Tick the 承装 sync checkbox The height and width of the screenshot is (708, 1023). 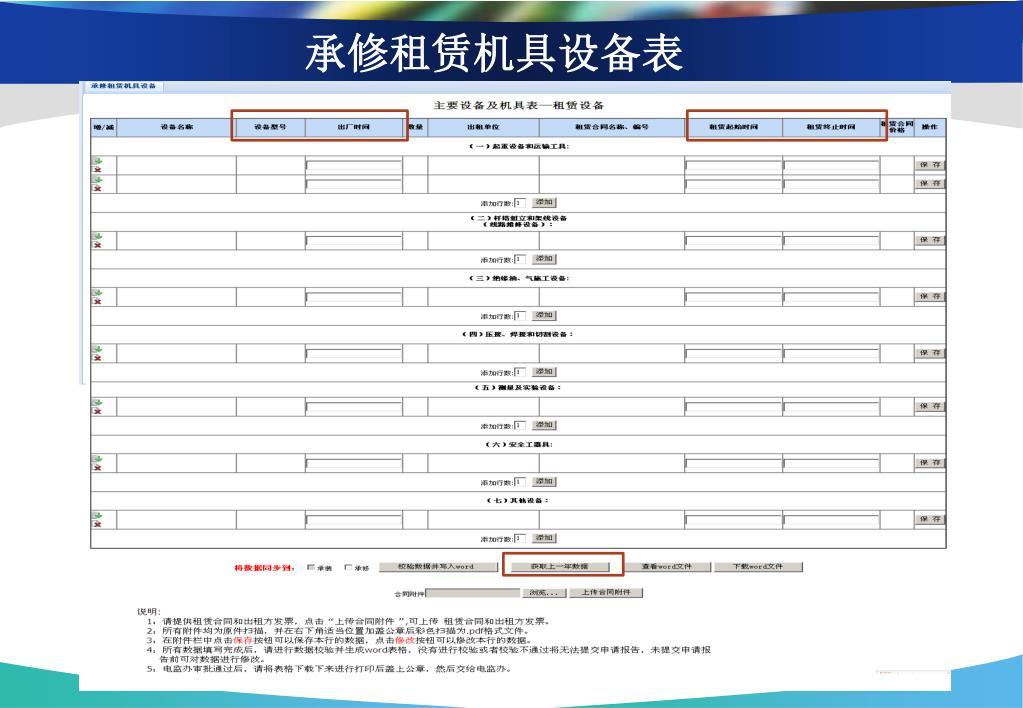point(311,567)
